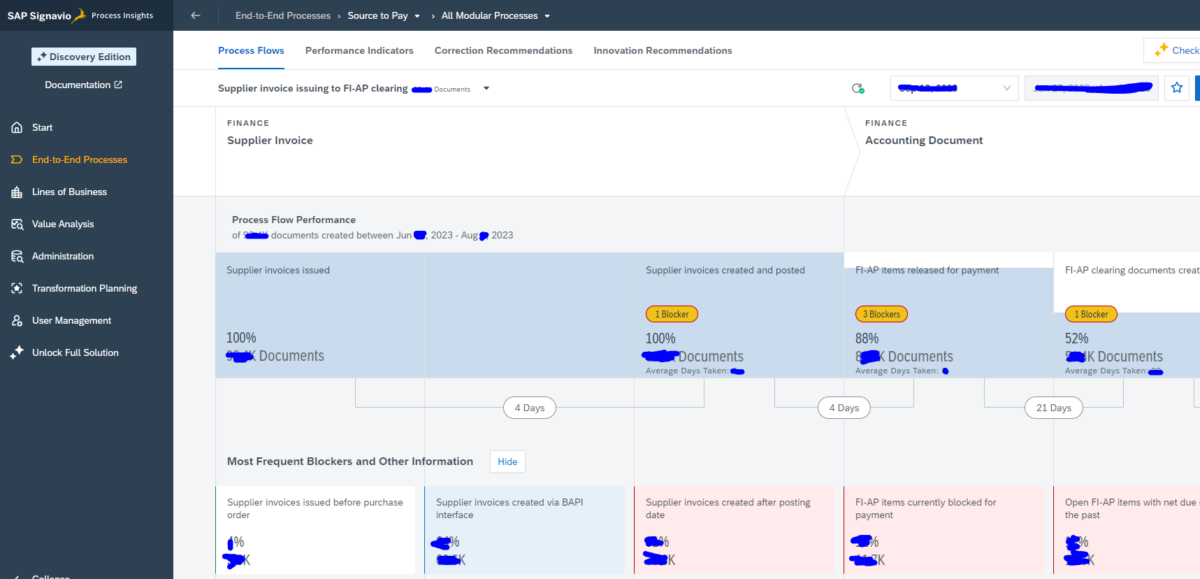Expand the Supplier invoice issuing process selector

(x=486, y=88)
